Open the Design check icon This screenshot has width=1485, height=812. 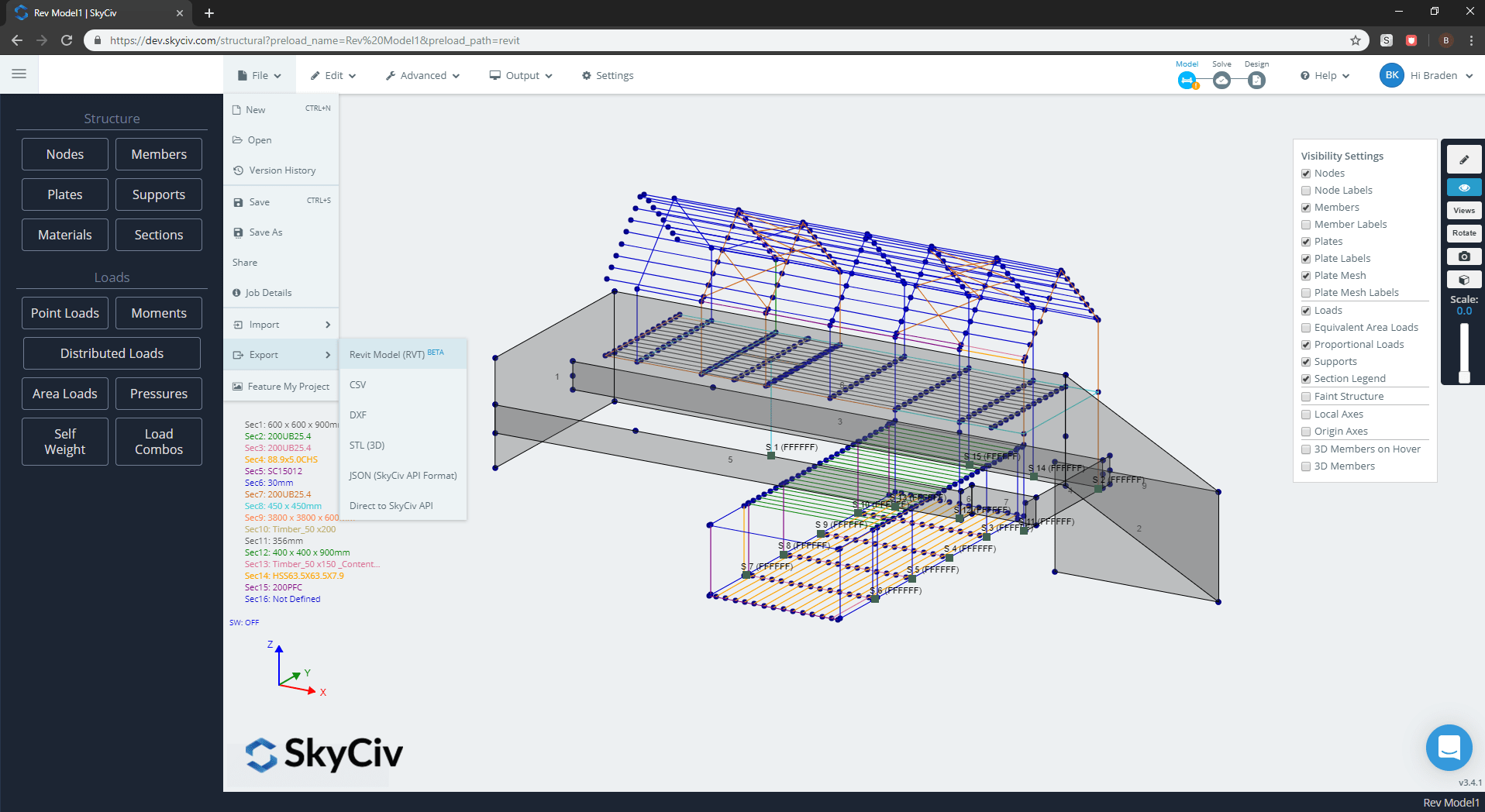(x=1256, y=79)
